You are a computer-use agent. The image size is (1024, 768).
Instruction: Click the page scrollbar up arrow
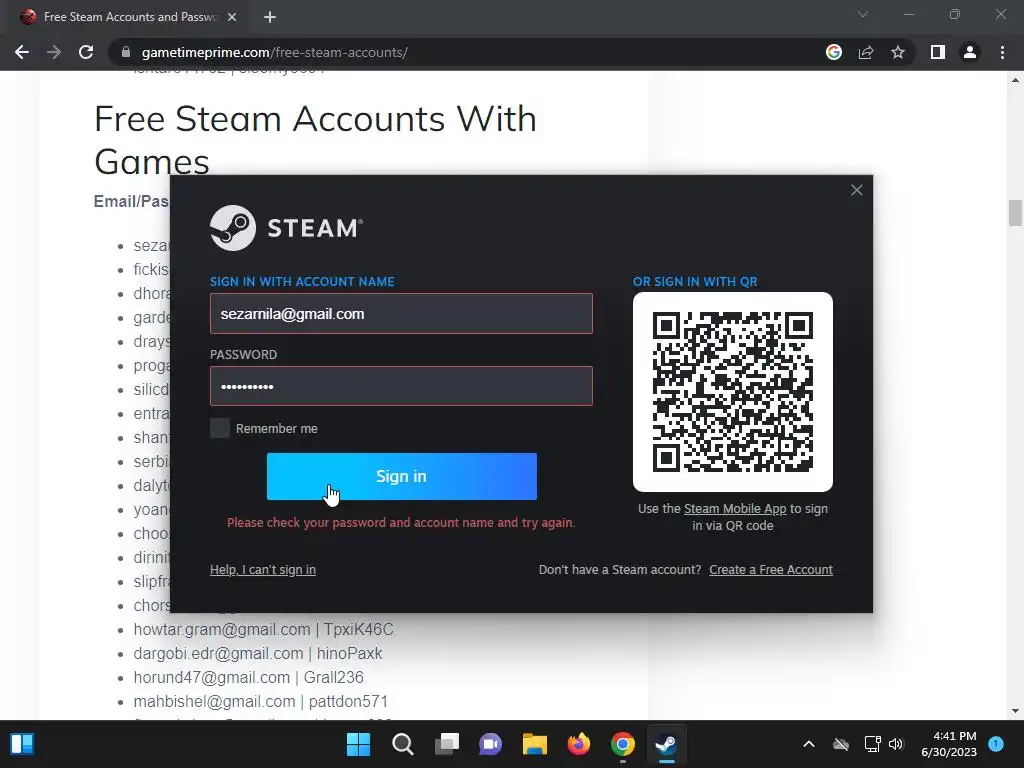(1015, 80)
